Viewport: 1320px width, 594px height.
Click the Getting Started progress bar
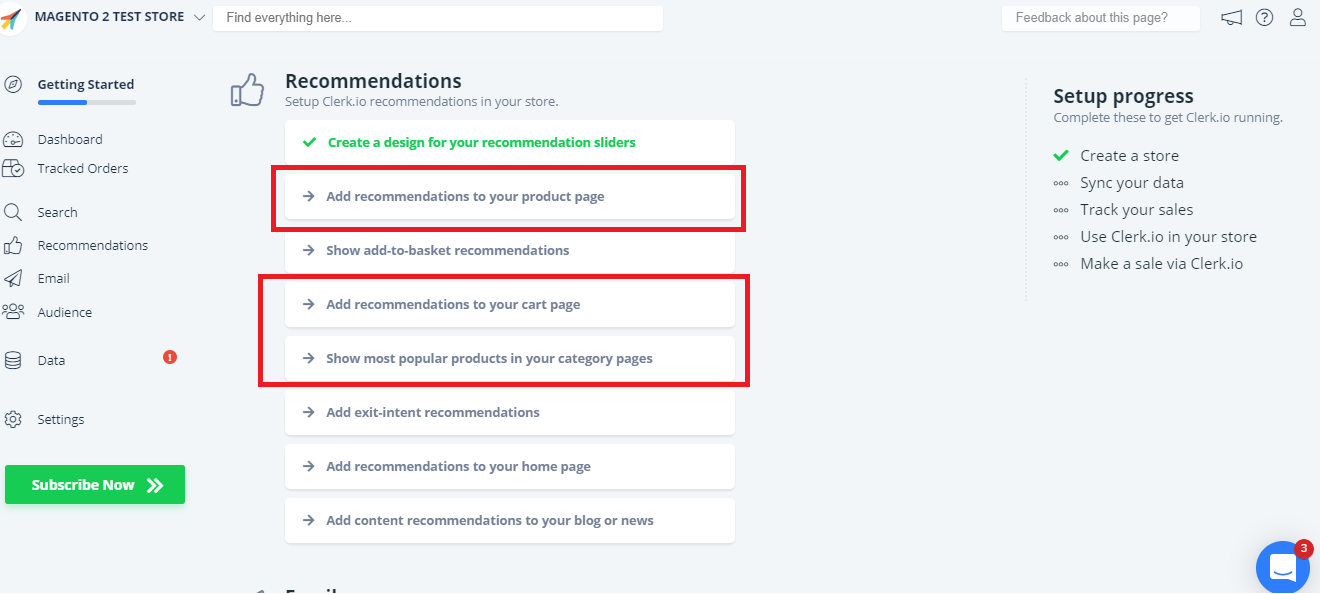(x=86, y=102)
